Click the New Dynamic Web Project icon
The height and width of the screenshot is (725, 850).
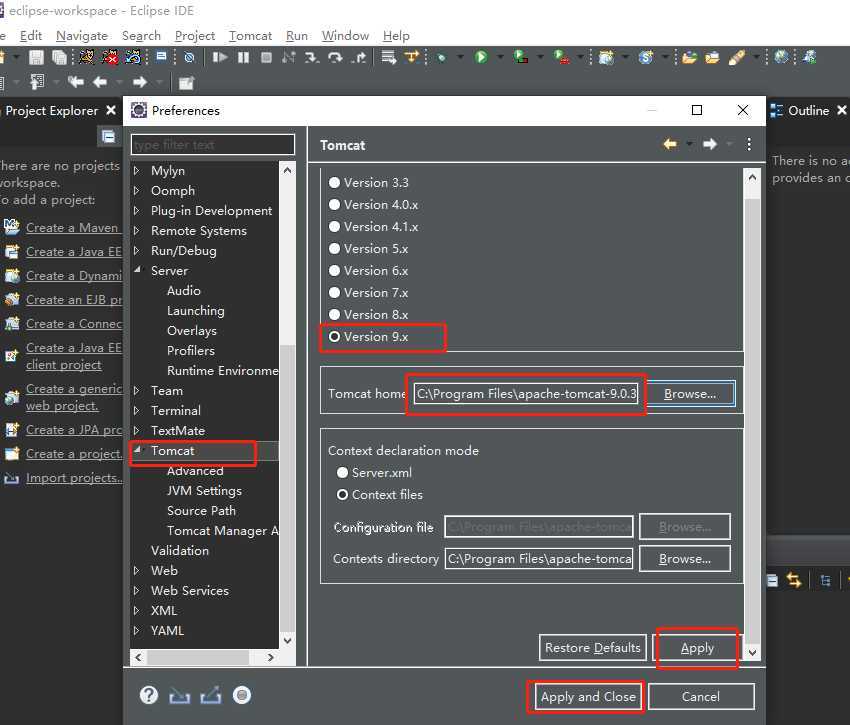pos(606,56)
